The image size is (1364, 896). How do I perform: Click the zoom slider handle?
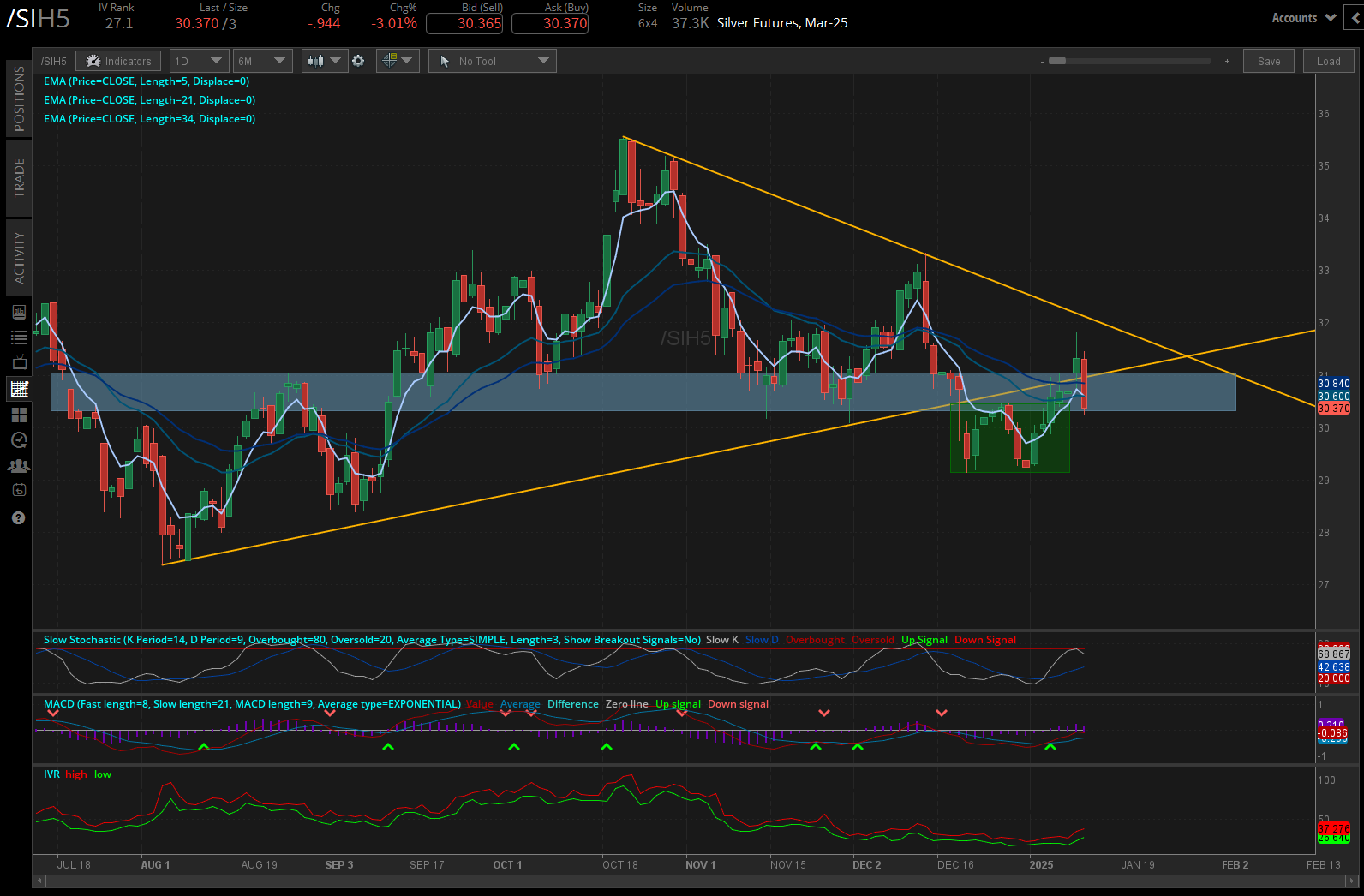[1057, 61]
